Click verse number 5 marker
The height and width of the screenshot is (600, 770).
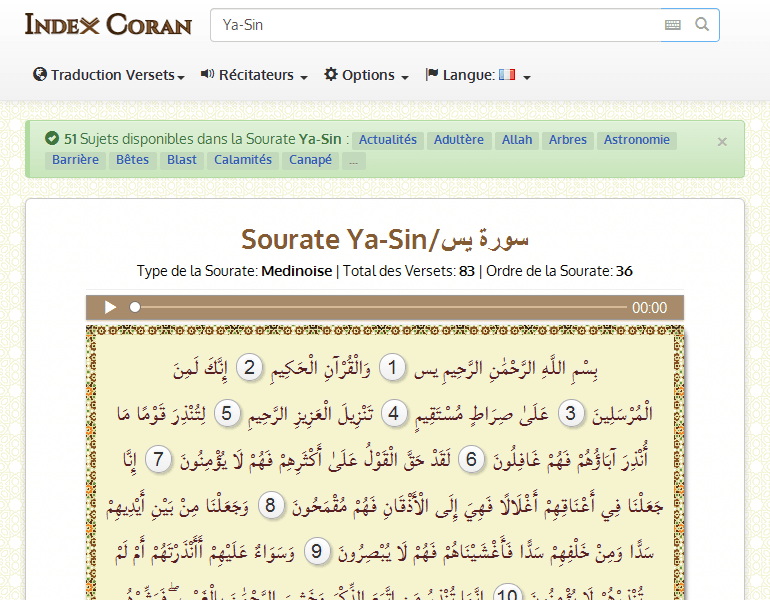pos(226,413)
